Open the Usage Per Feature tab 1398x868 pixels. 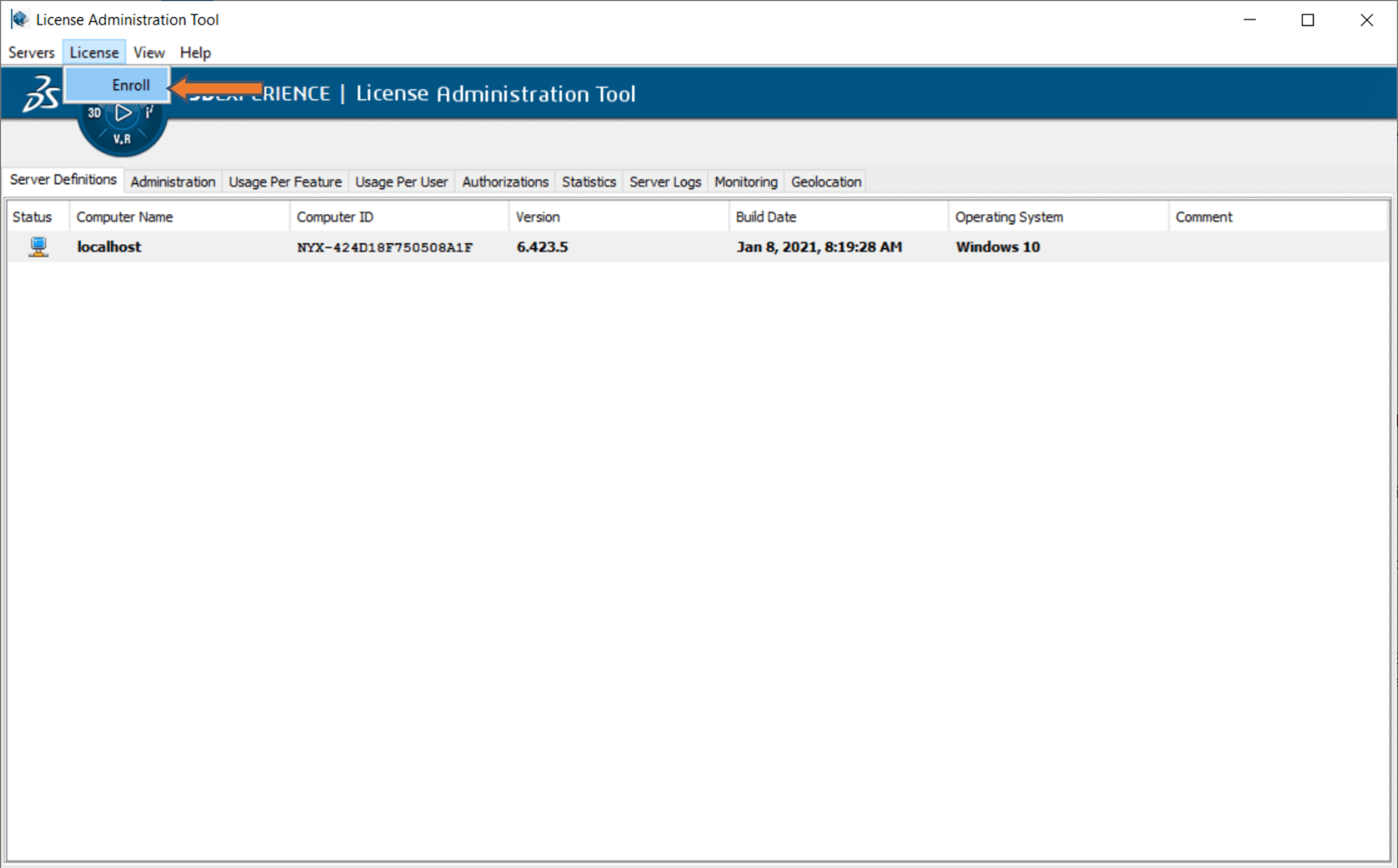point(285,182)
